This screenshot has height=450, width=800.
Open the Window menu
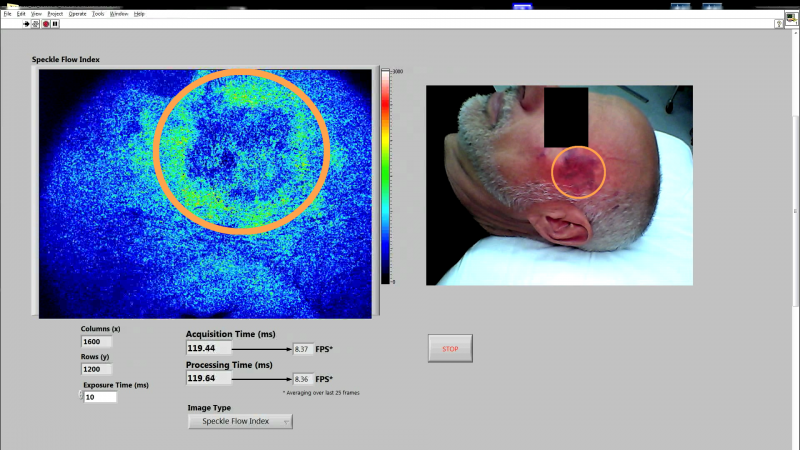[119, 14]
